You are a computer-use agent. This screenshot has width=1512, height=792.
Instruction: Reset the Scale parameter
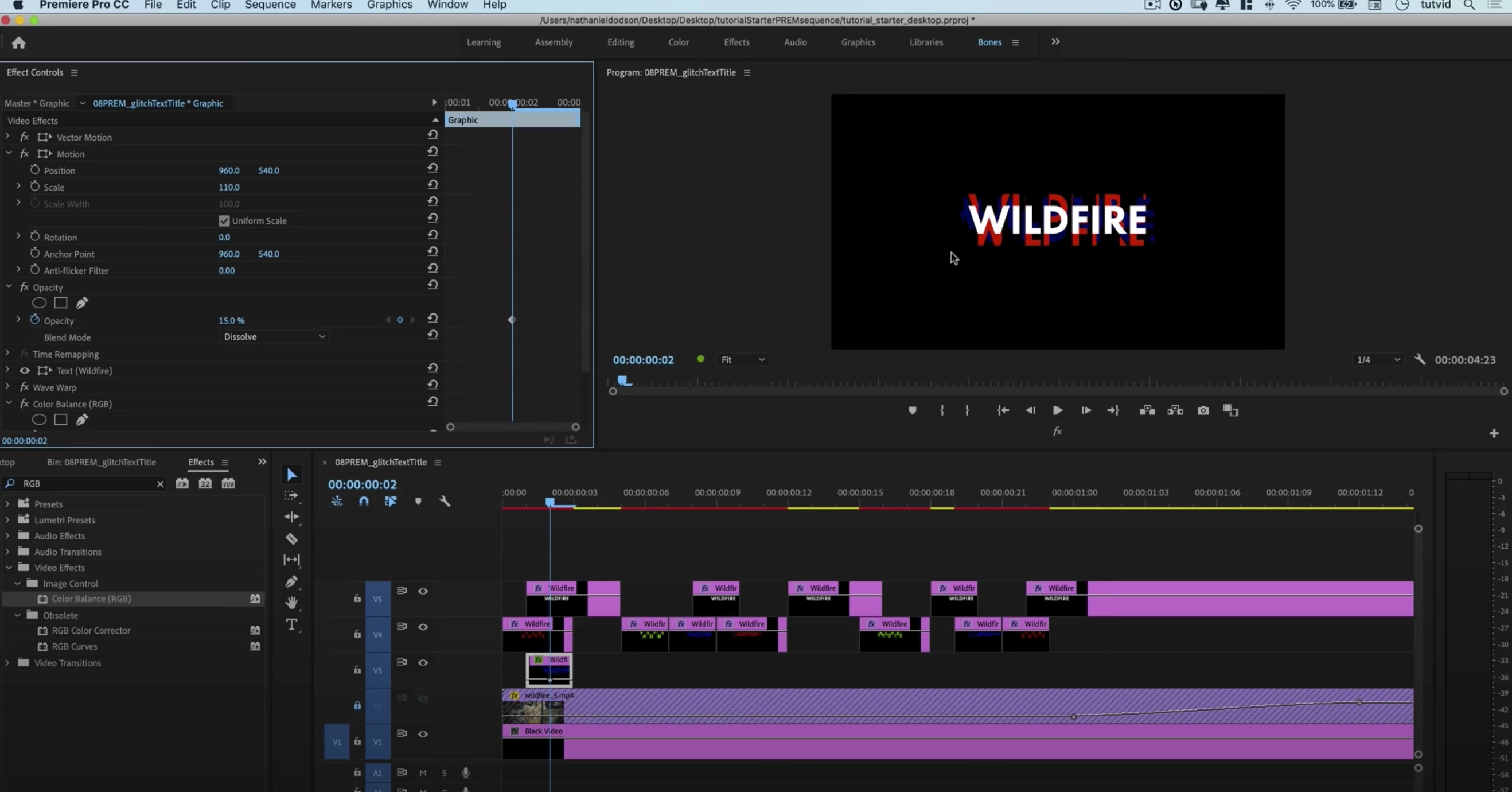tap(432, 184)
